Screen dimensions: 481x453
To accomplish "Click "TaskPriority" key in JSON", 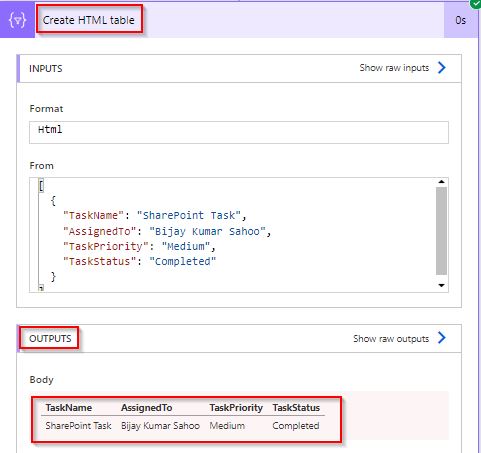I will point(106,246).
